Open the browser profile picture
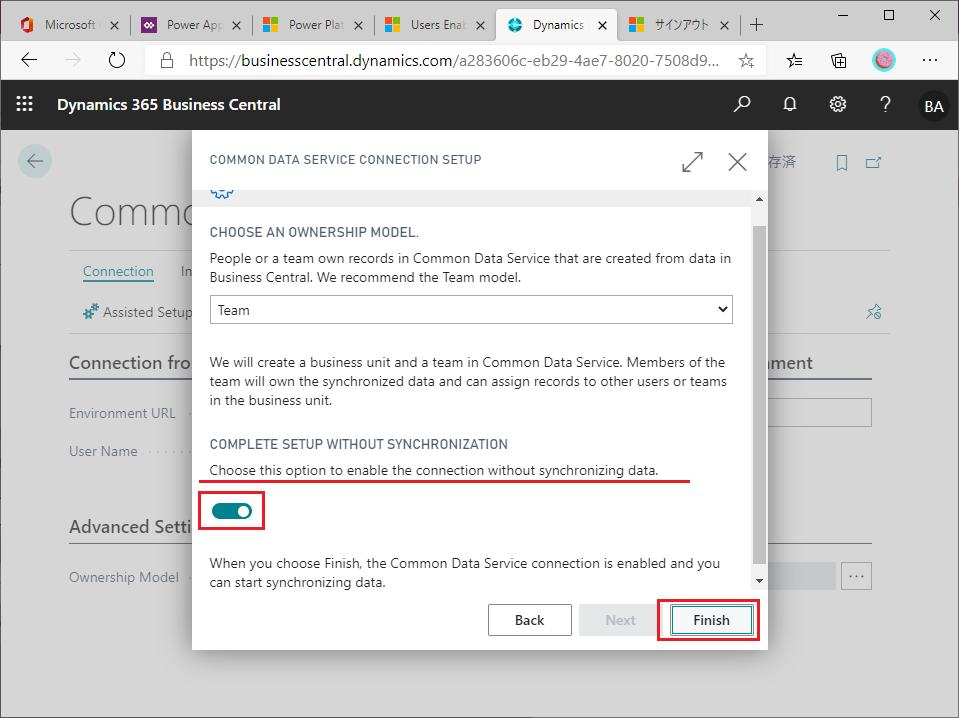The image size is (959, 718). coord(883,60)
